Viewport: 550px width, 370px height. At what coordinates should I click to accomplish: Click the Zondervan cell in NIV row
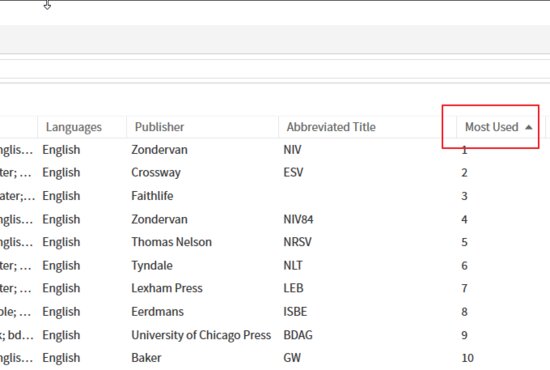click(x=159, y=150)
